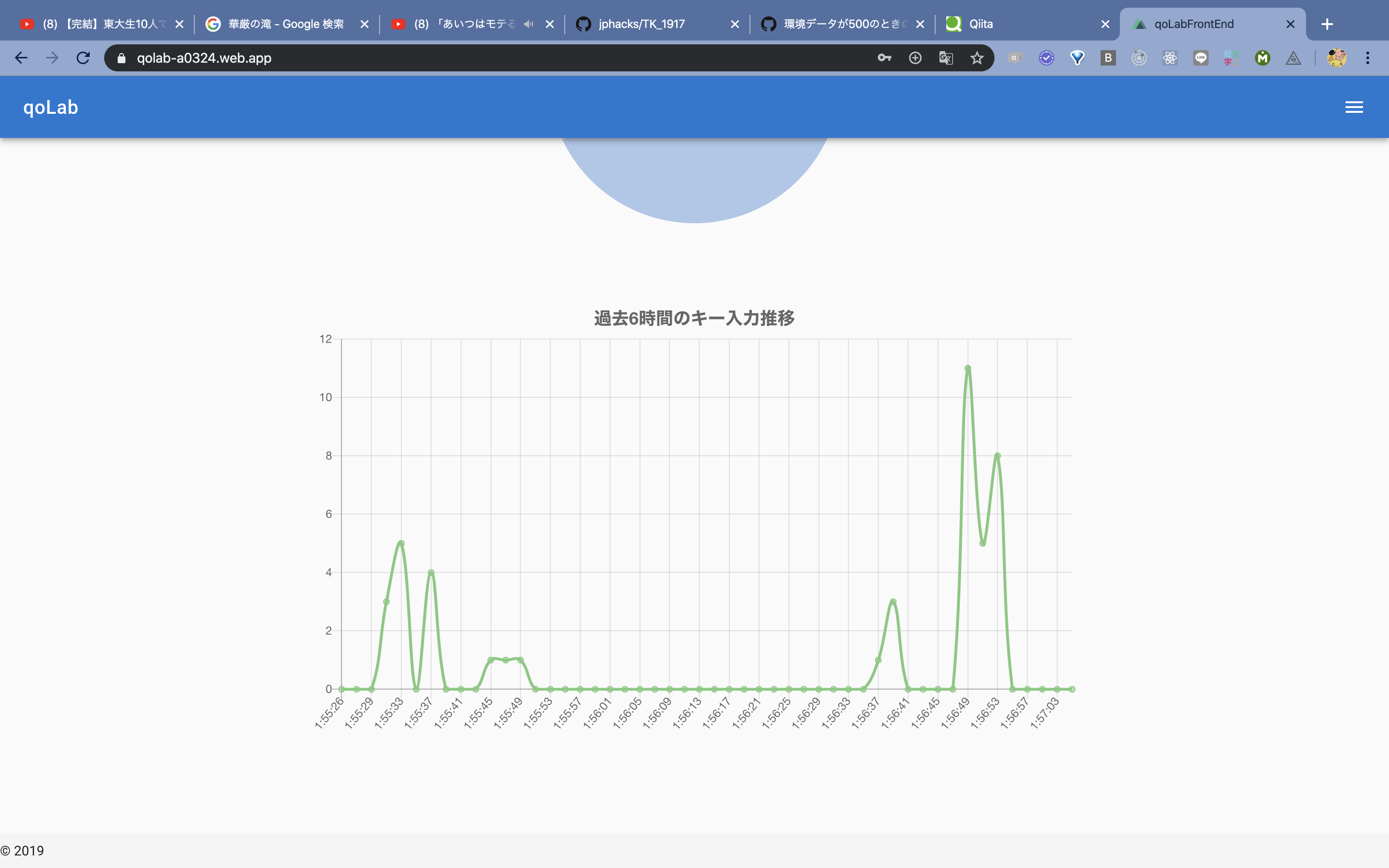View site security via the padlock icon
Image resolution: width=1389 pixels, height=868 pixels.
pyautogui.click(x=121, y=57)
